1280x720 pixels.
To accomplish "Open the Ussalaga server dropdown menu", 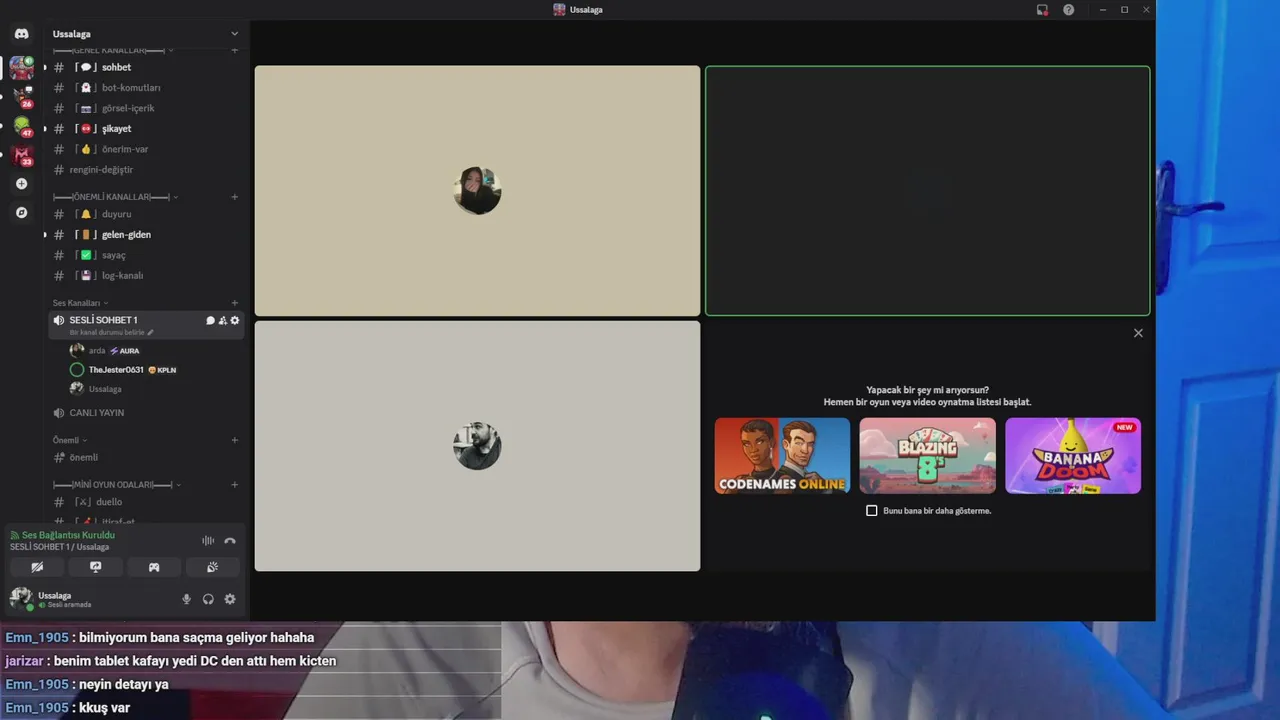I will [x=145, y=34].
